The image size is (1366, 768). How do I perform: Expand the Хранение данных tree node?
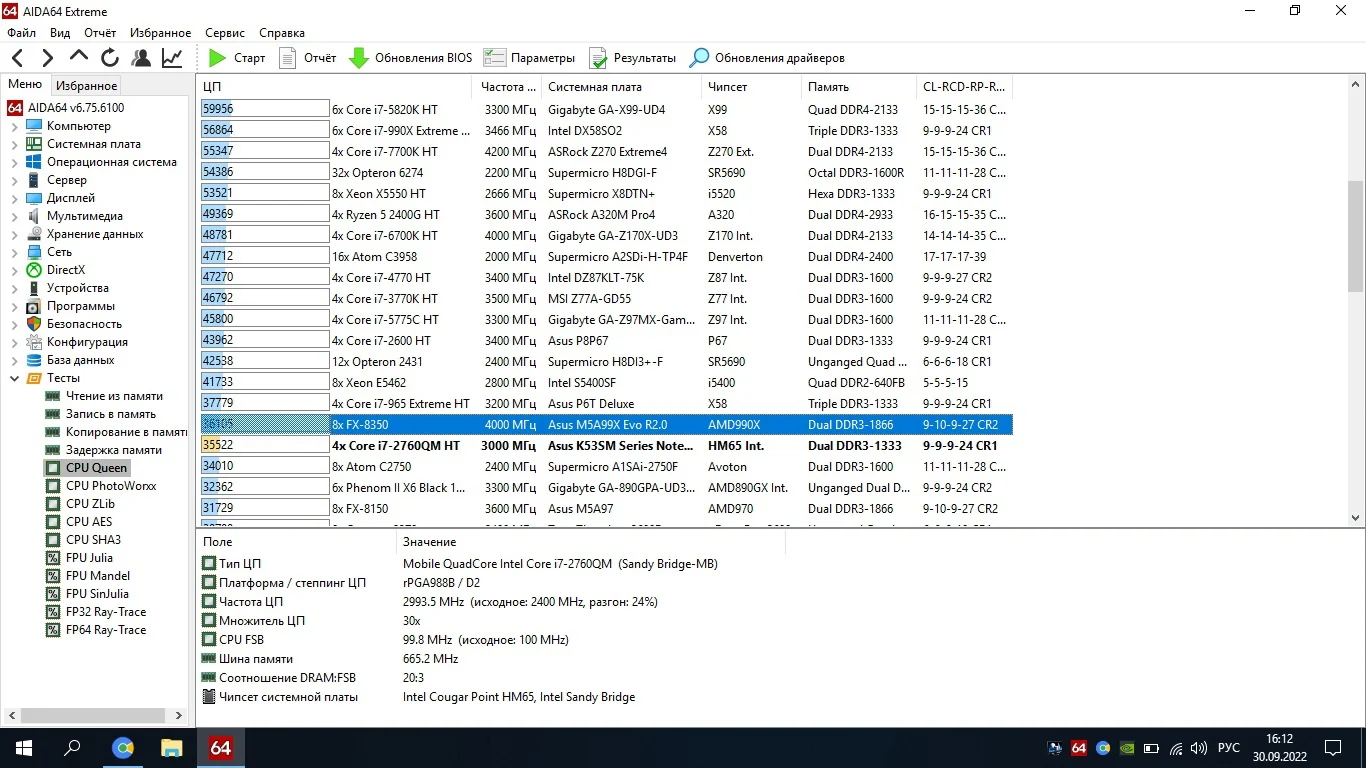pyautogui.click(x=14, y=234)
